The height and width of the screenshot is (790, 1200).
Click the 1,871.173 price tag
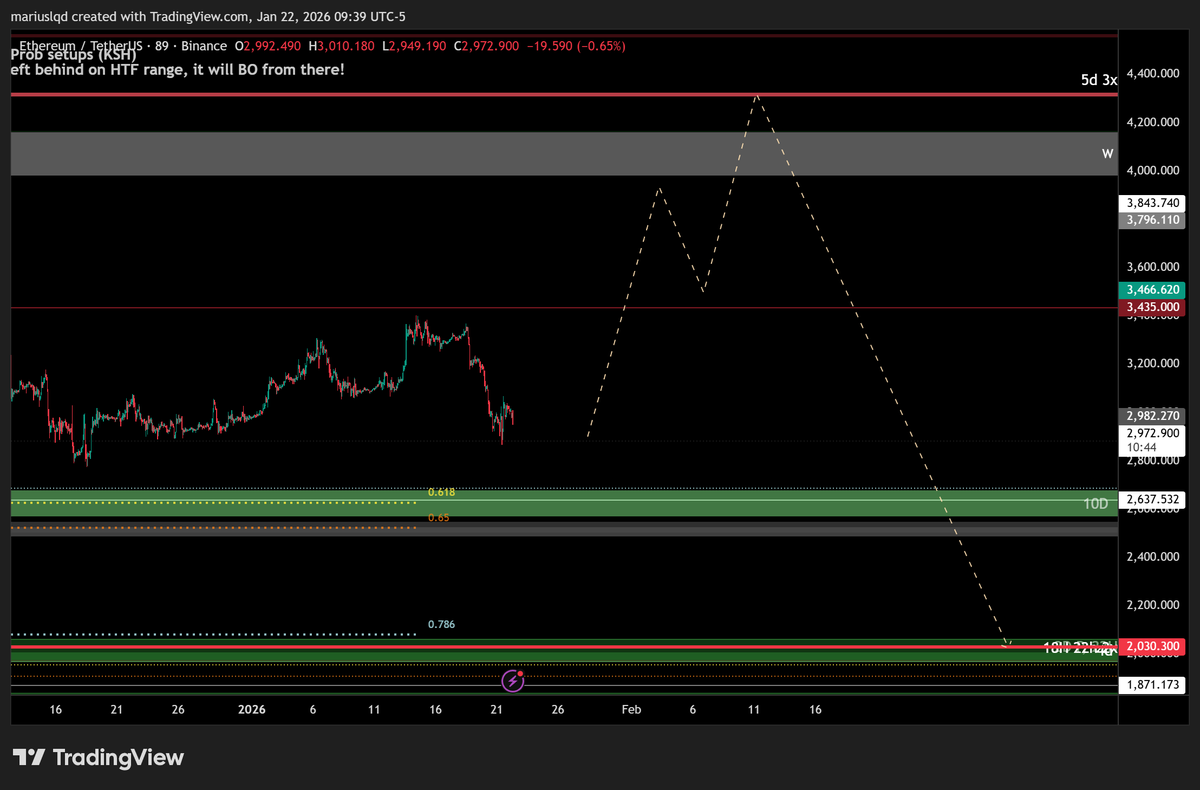click(x=1151, y=684)
